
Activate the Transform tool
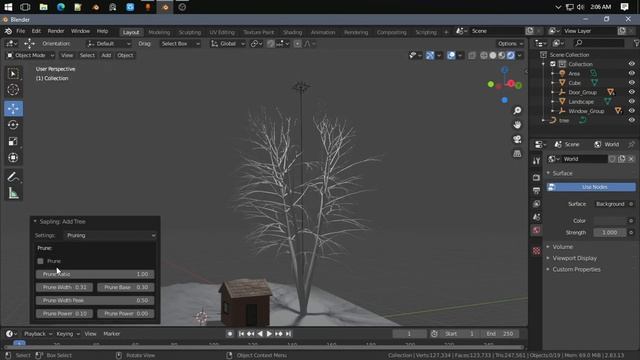click(13, 158)
